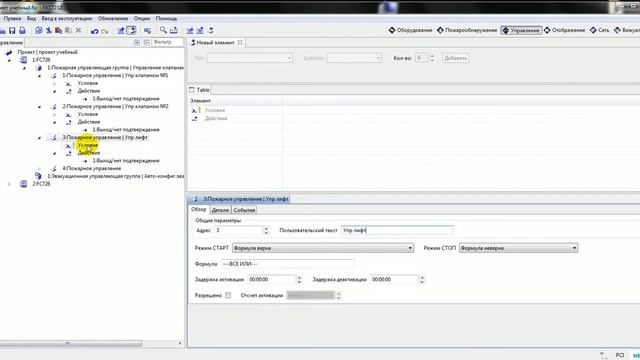Viewport: 640px width, 360px height.
Task: Click the Cut scissors toolbar icon
Action: pyautogui.click(x=49, y=31)
